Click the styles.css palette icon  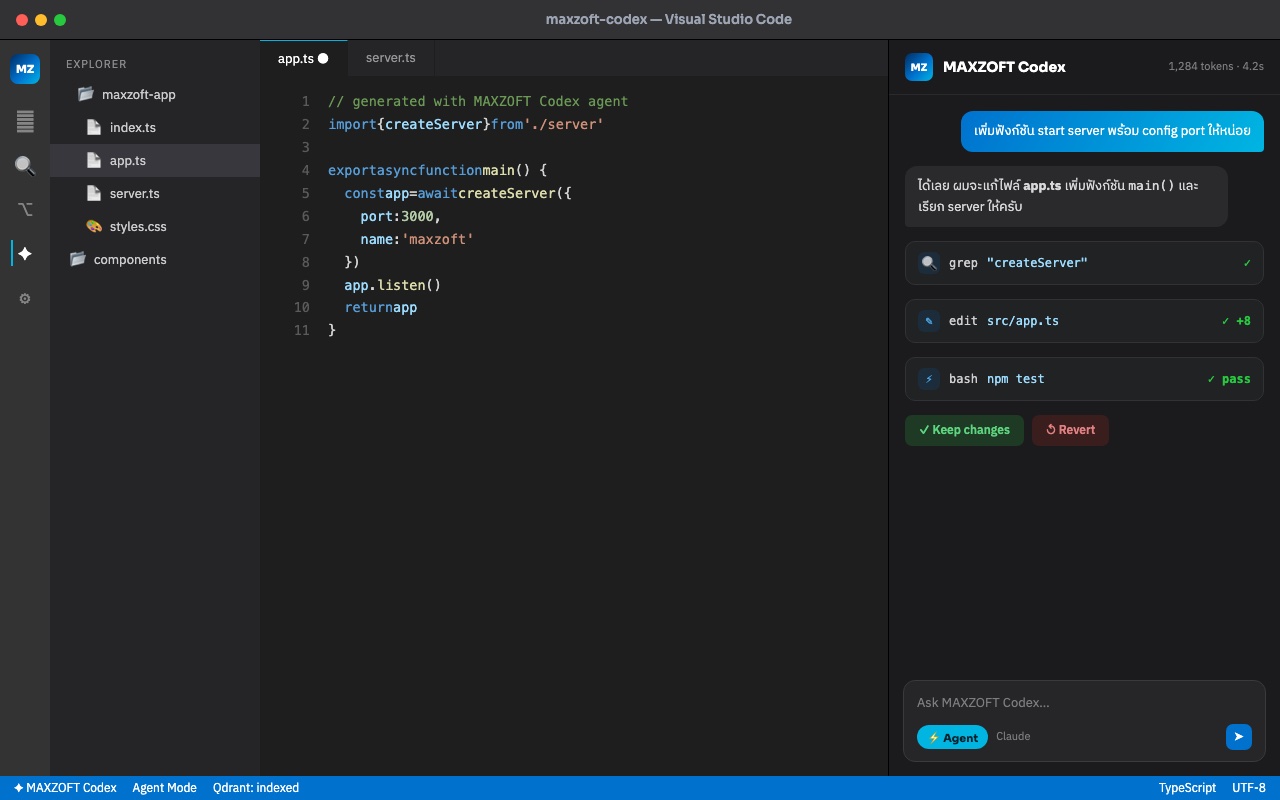tap(94, 227)
